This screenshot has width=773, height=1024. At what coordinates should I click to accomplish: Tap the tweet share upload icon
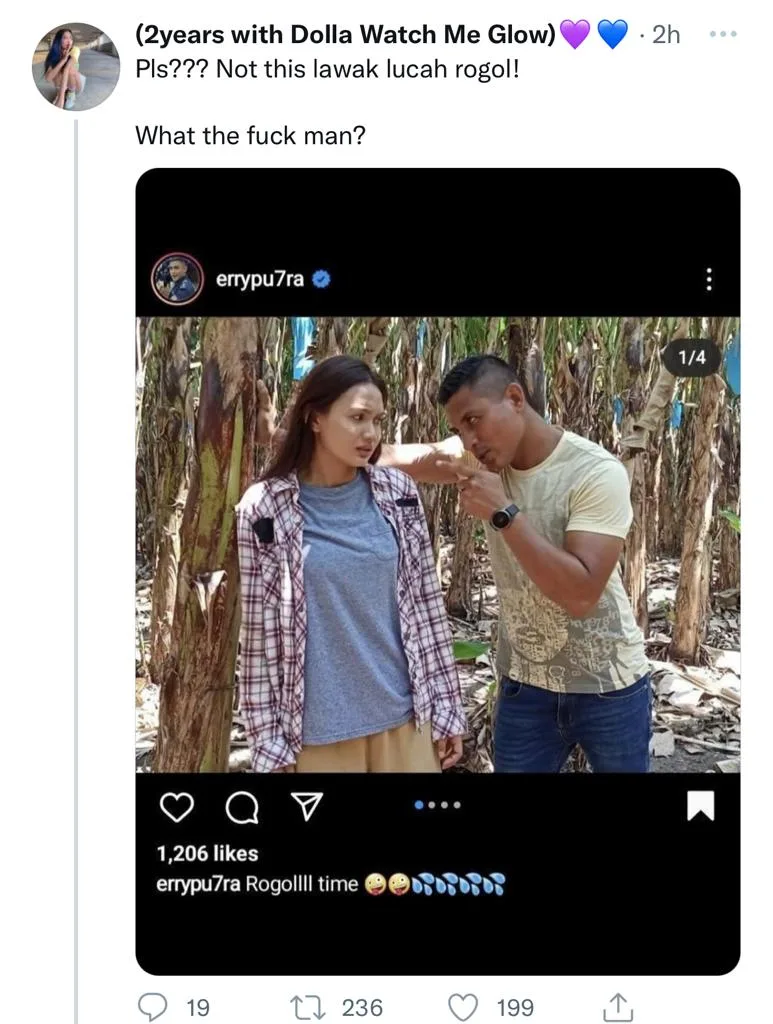619,1006
